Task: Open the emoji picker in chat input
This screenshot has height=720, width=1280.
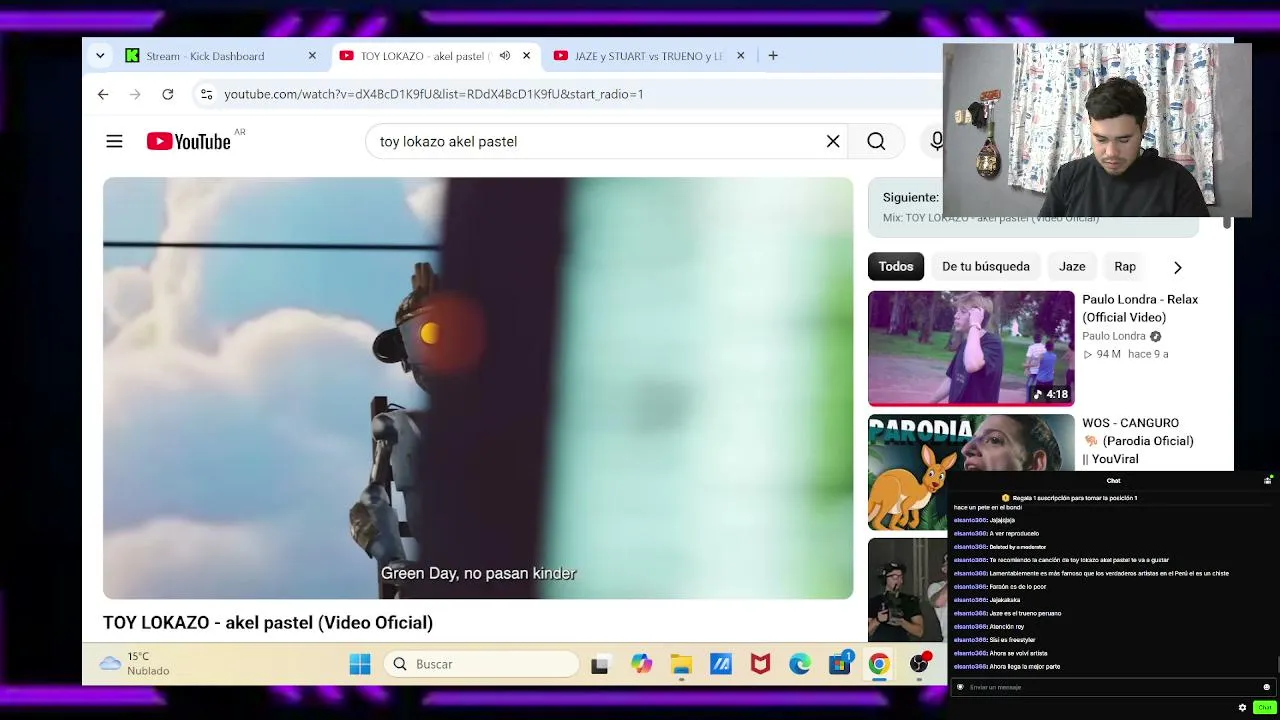Action: point(1266,687)
